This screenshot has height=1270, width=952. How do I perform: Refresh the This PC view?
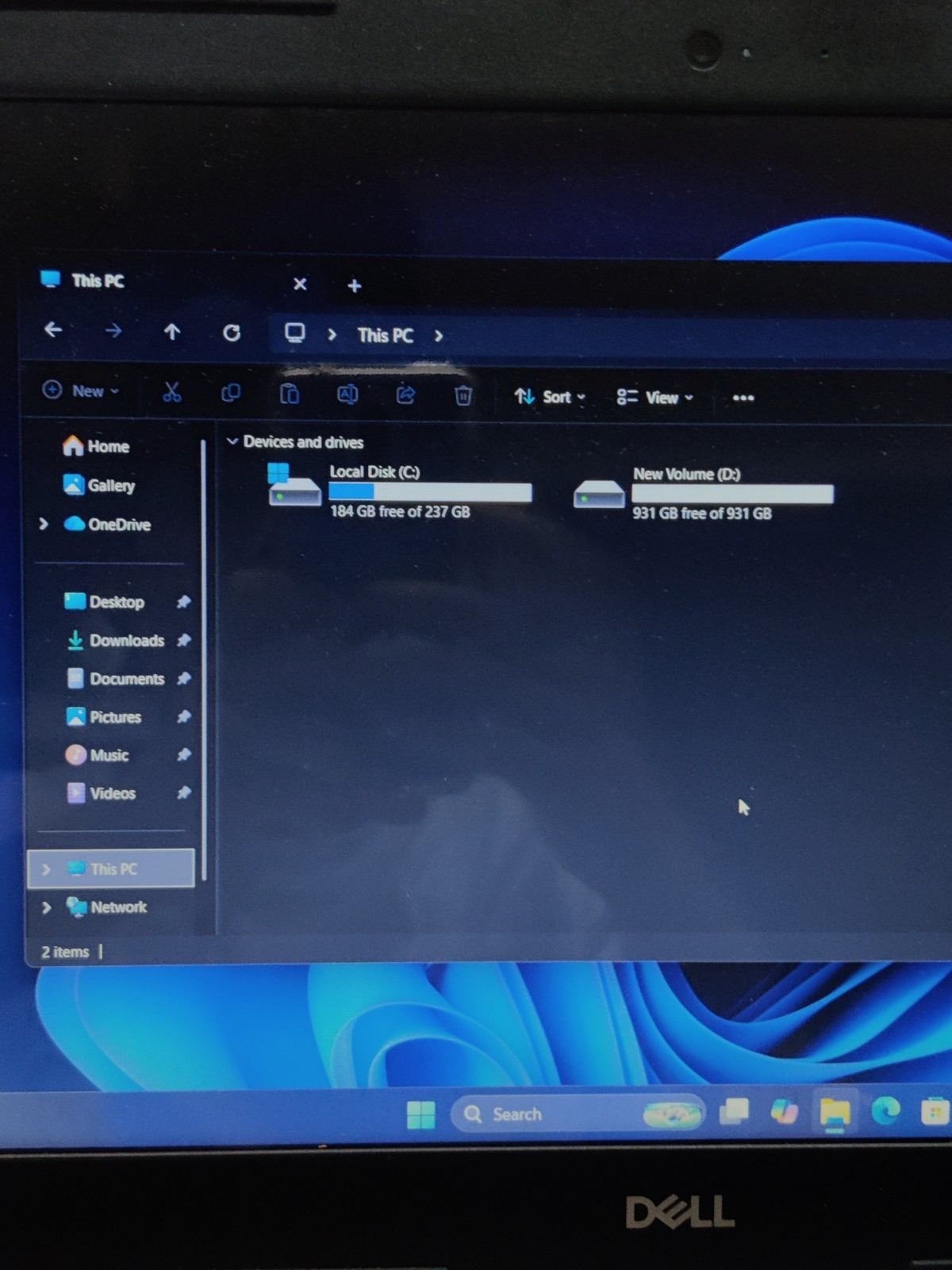tap(232, 333)
